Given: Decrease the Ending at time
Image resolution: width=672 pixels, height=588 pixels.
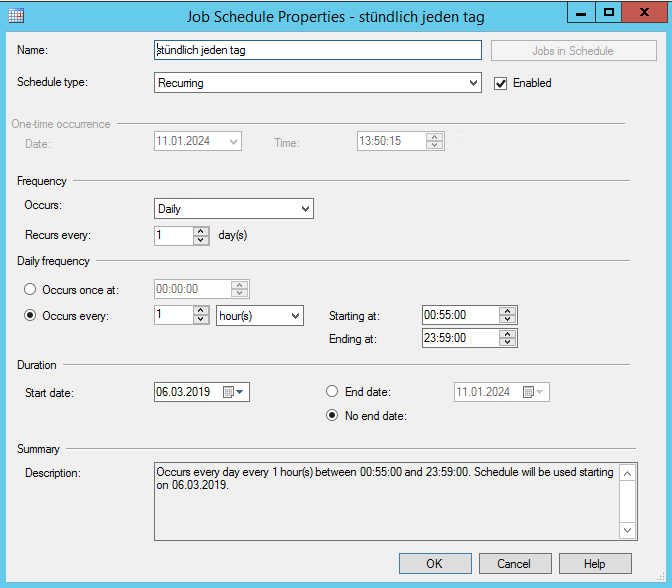Looking at the screenshot, I should coord(507,342).
